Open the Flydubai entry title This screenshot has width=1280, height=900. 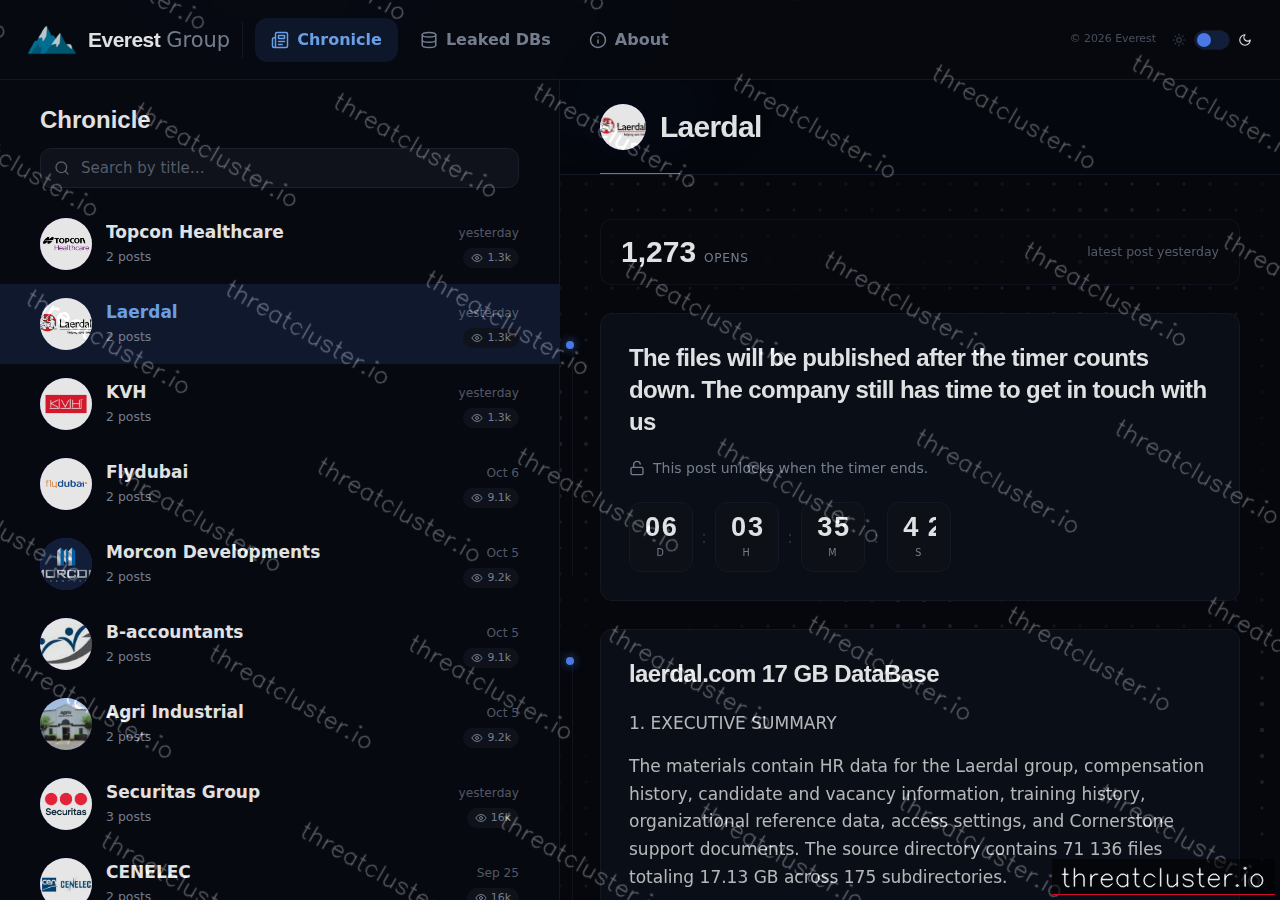click(147, 472)
